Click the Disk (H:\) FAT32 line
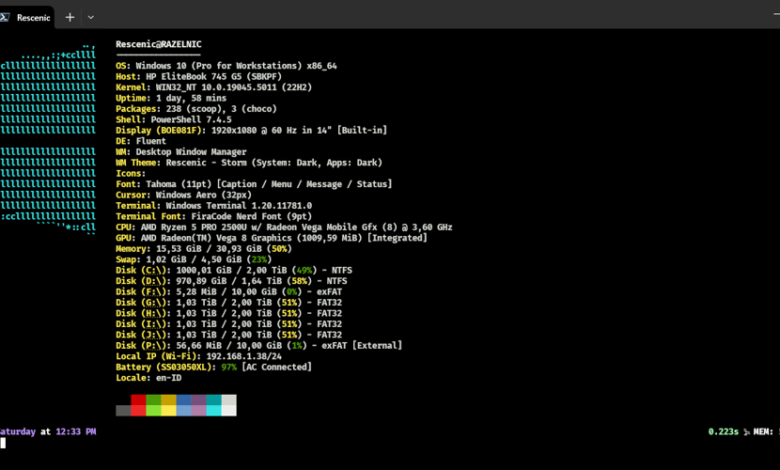 (x=229, y=313)
